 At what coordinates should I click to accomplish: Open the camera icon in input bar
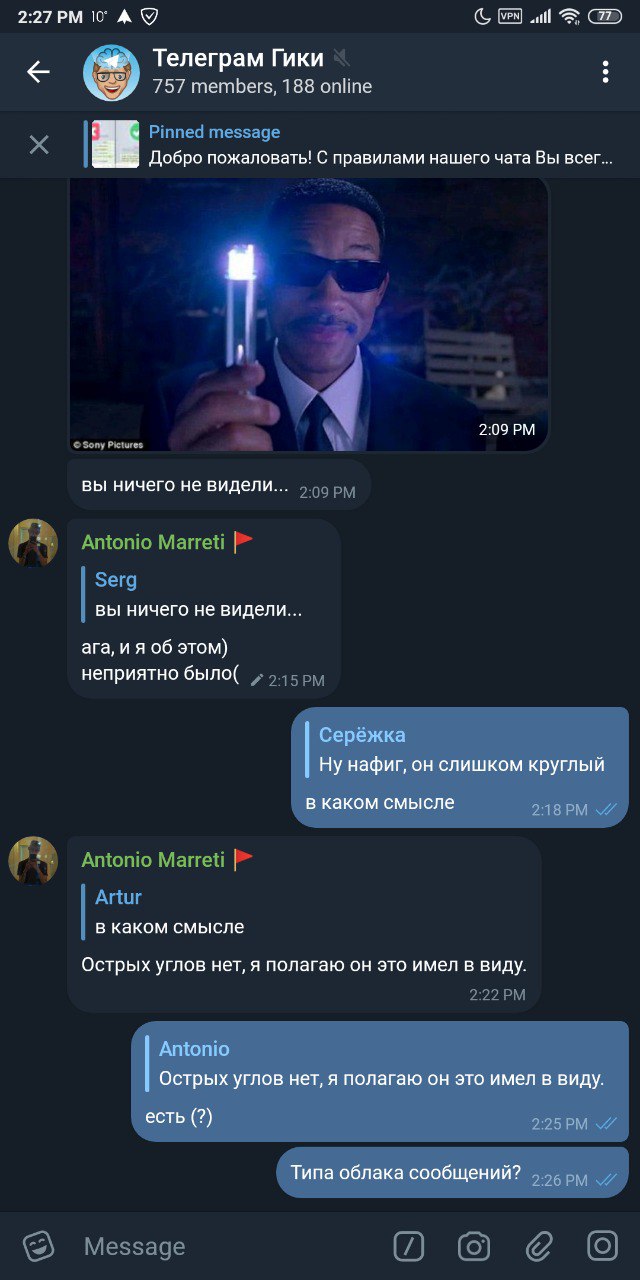[474, 1246]
